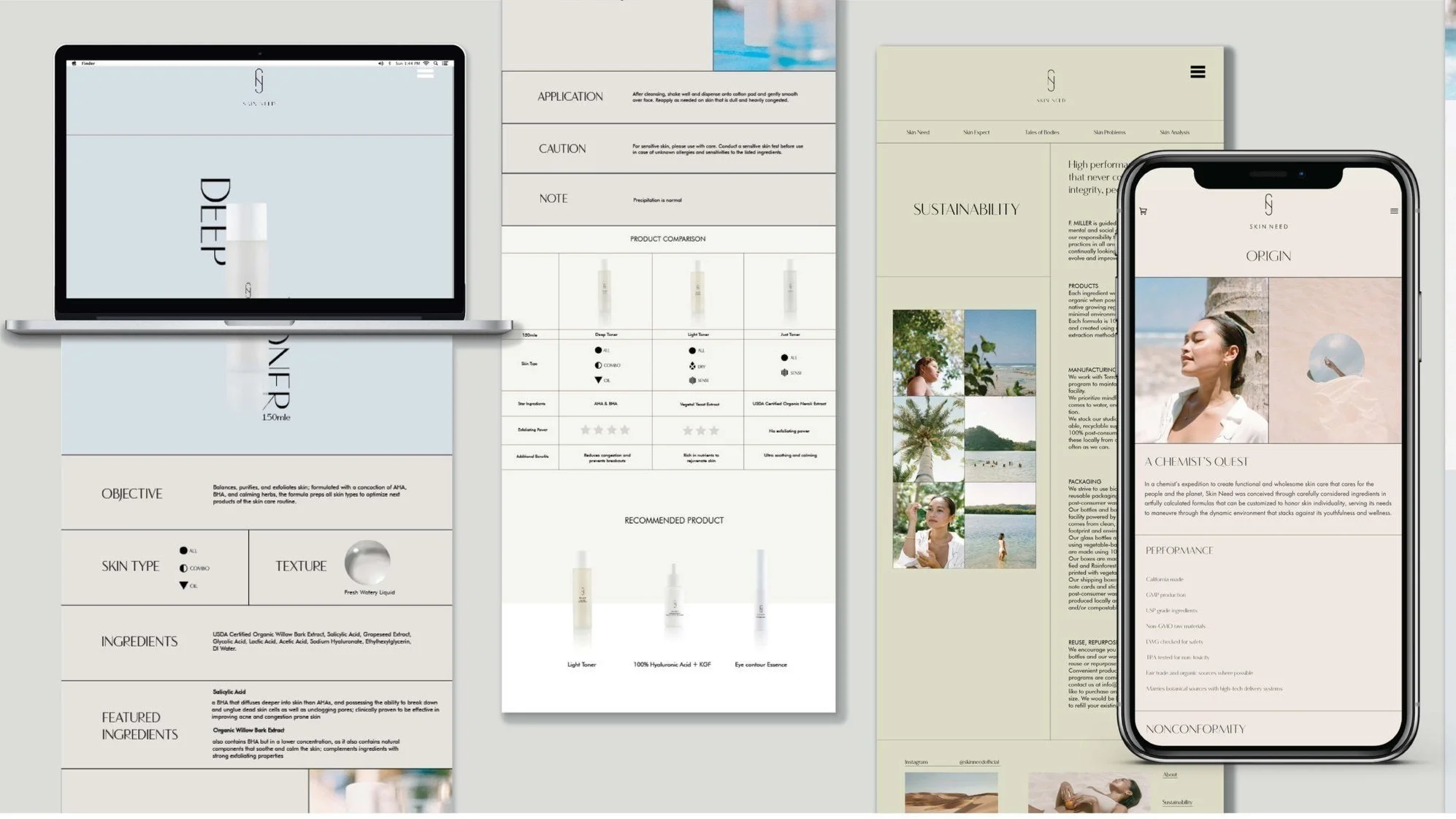The height and width of the screenshot is (819, 1456).
Task: Open the Finder menu in the menu bar
Action: (88, 64)
